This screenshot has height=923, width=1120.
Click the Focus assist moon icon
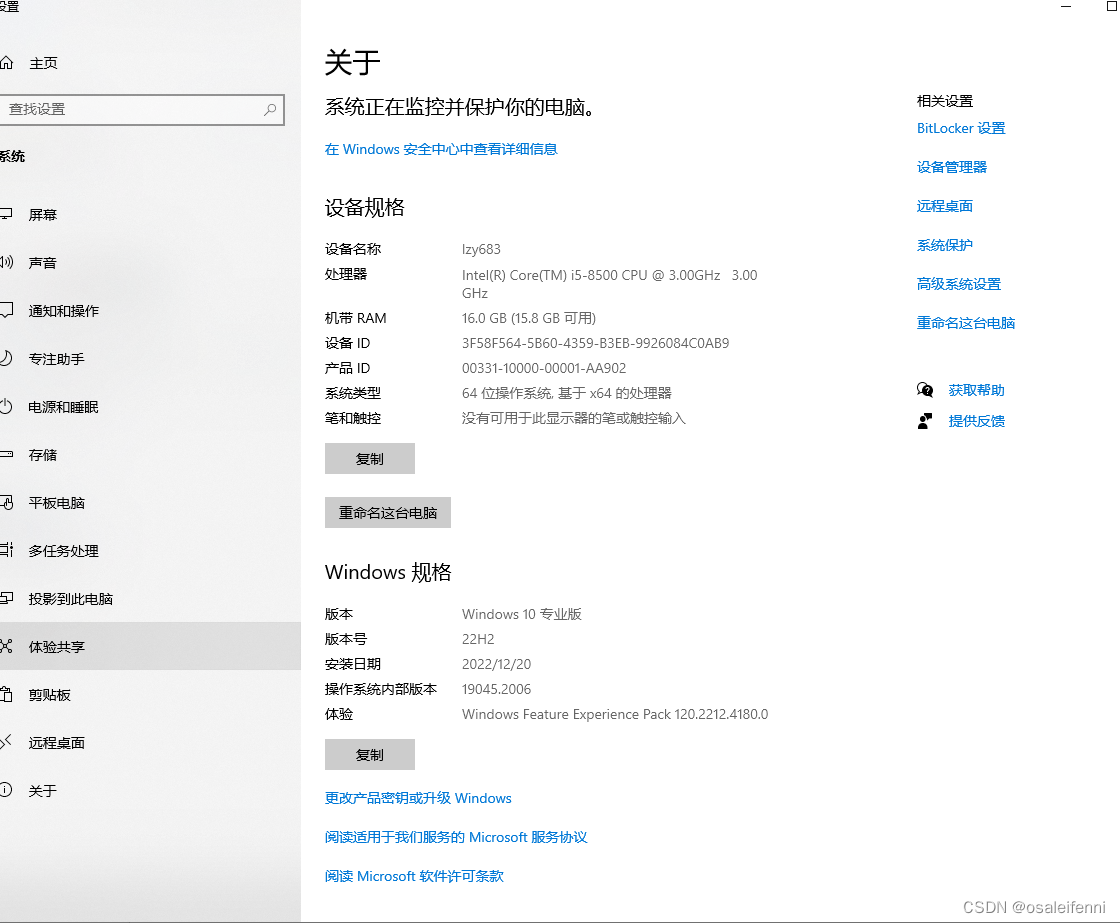(6, 359)
